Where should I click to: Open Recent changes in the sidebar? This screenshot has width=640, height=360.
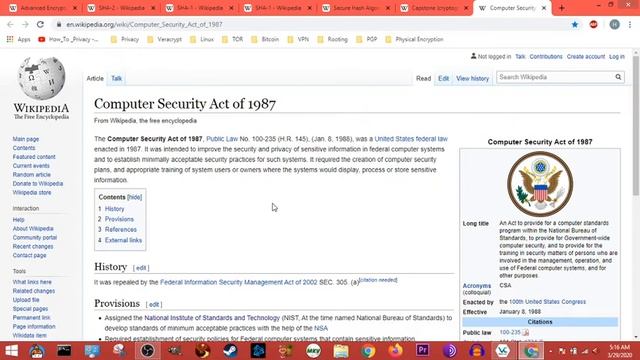point(33,247)
